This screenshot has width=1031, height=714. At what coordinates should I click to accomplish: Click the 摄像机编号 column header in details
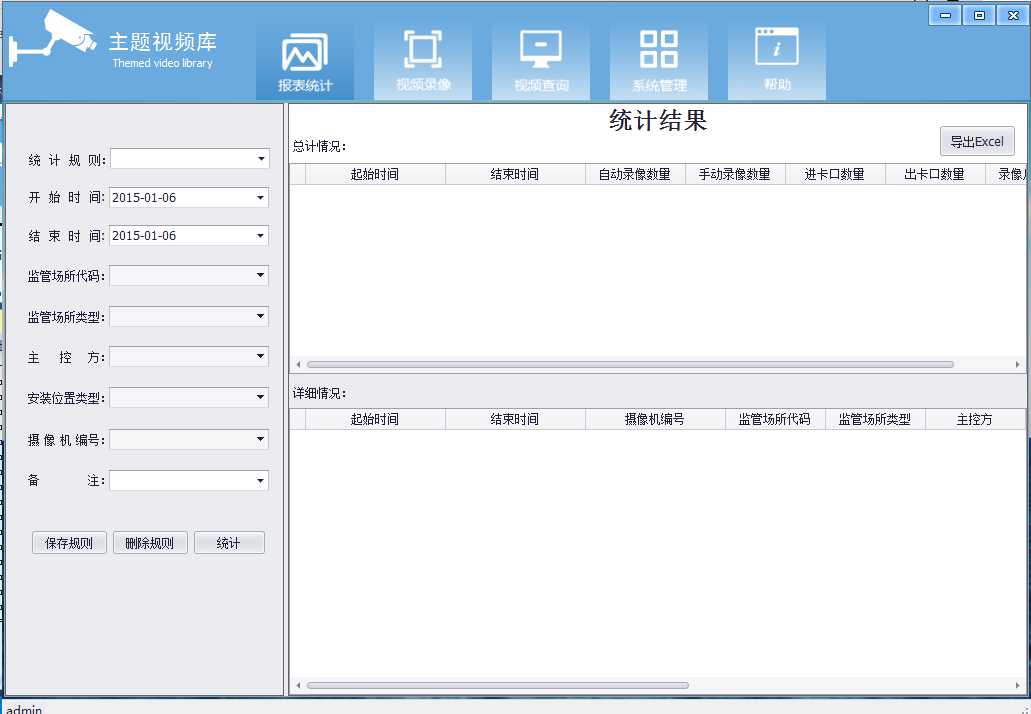pyautogui.click(x=655, y=419)
